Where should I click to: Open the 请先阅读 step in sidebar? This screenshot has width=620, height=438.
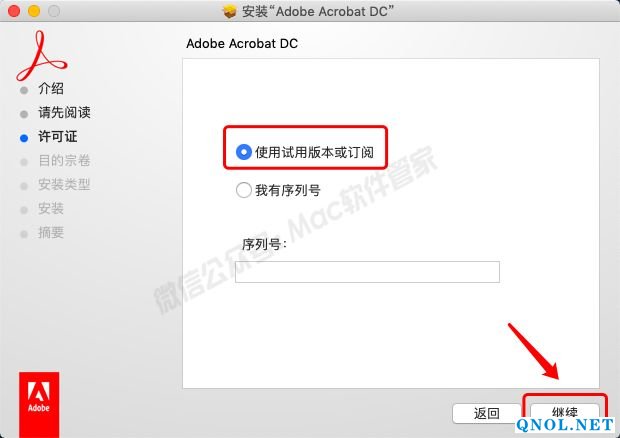click(x=64, y=113)
